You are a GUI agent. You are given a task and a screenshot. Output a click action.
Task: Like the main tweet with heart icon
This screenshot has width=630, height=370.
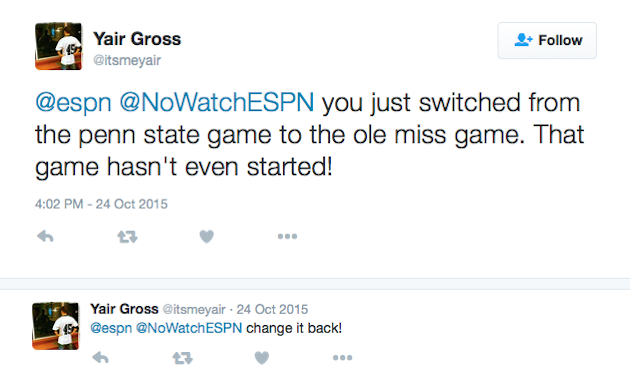click(207, 236)
